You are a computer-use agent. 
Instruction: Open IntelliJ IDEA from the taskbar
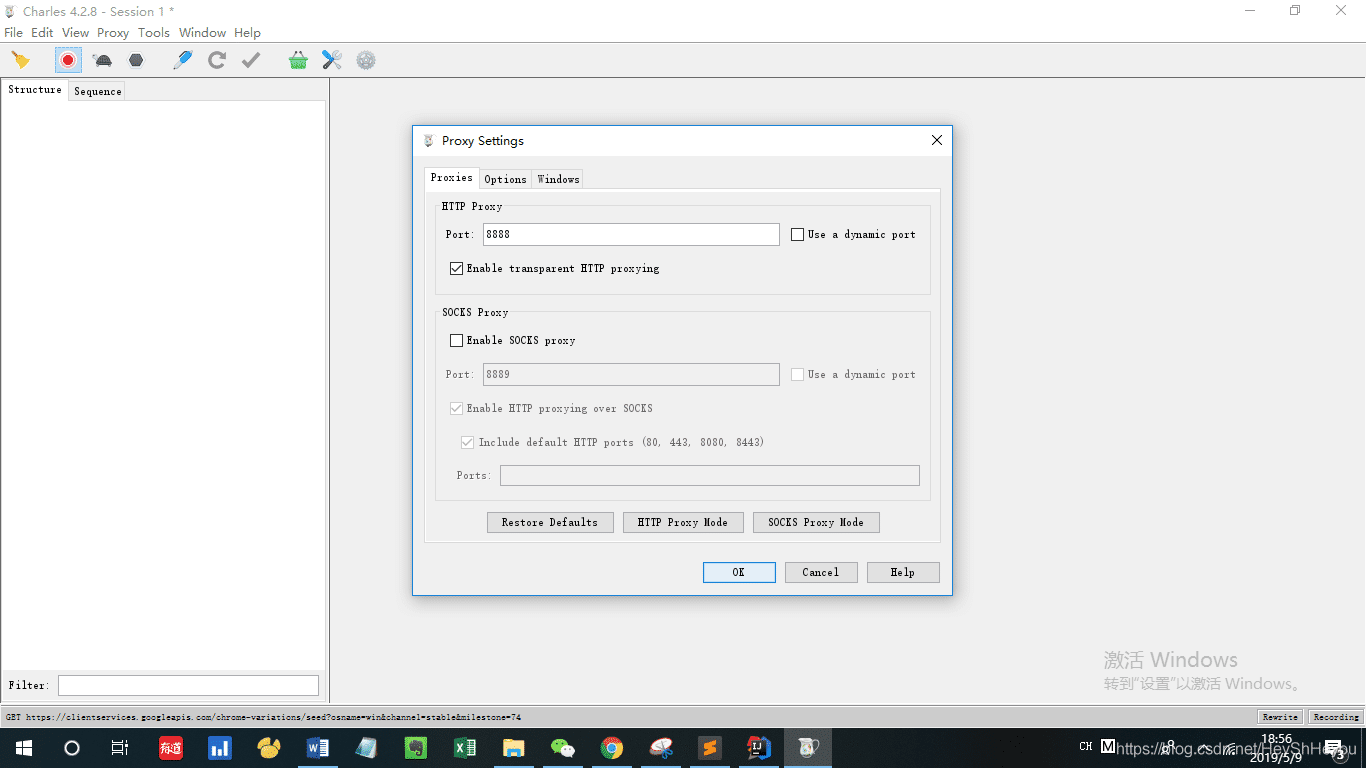point(759,748)
